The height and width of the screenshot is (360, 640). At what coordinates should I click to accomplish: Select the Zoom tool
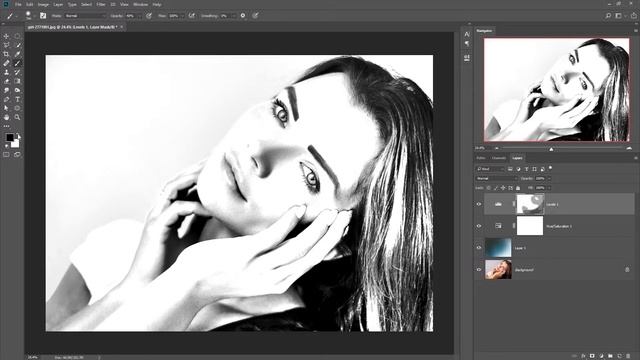pos(18,117)
